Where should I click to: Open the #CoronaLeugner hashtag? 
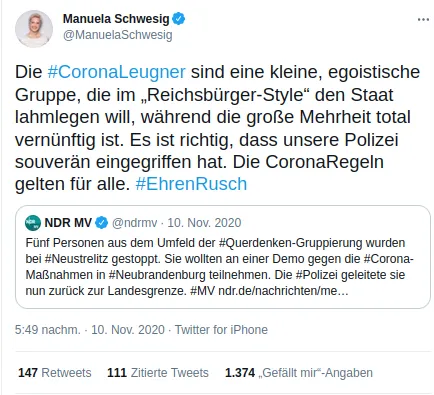pos(116,72)
